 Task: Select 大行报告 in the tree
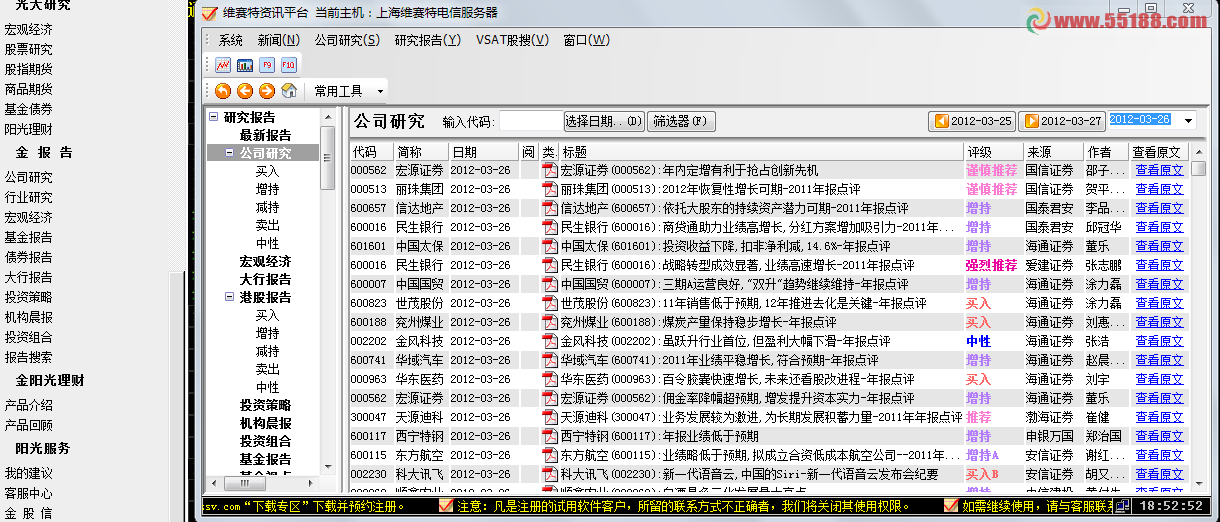tap(265, 279)
